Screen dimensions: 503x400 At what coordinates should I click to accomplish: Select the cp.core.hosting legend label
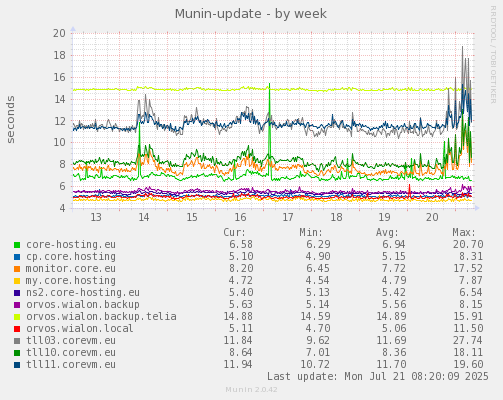tap(71, 257)
